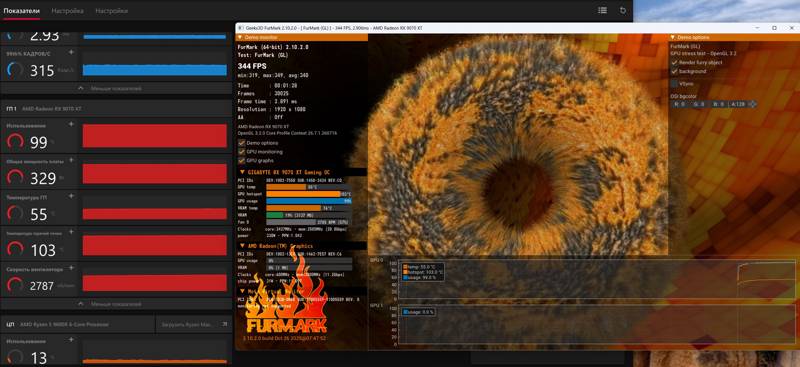Click the plus icon for Общая мощность платы
This screenshot has height=367, width=800.
point(71,160)
